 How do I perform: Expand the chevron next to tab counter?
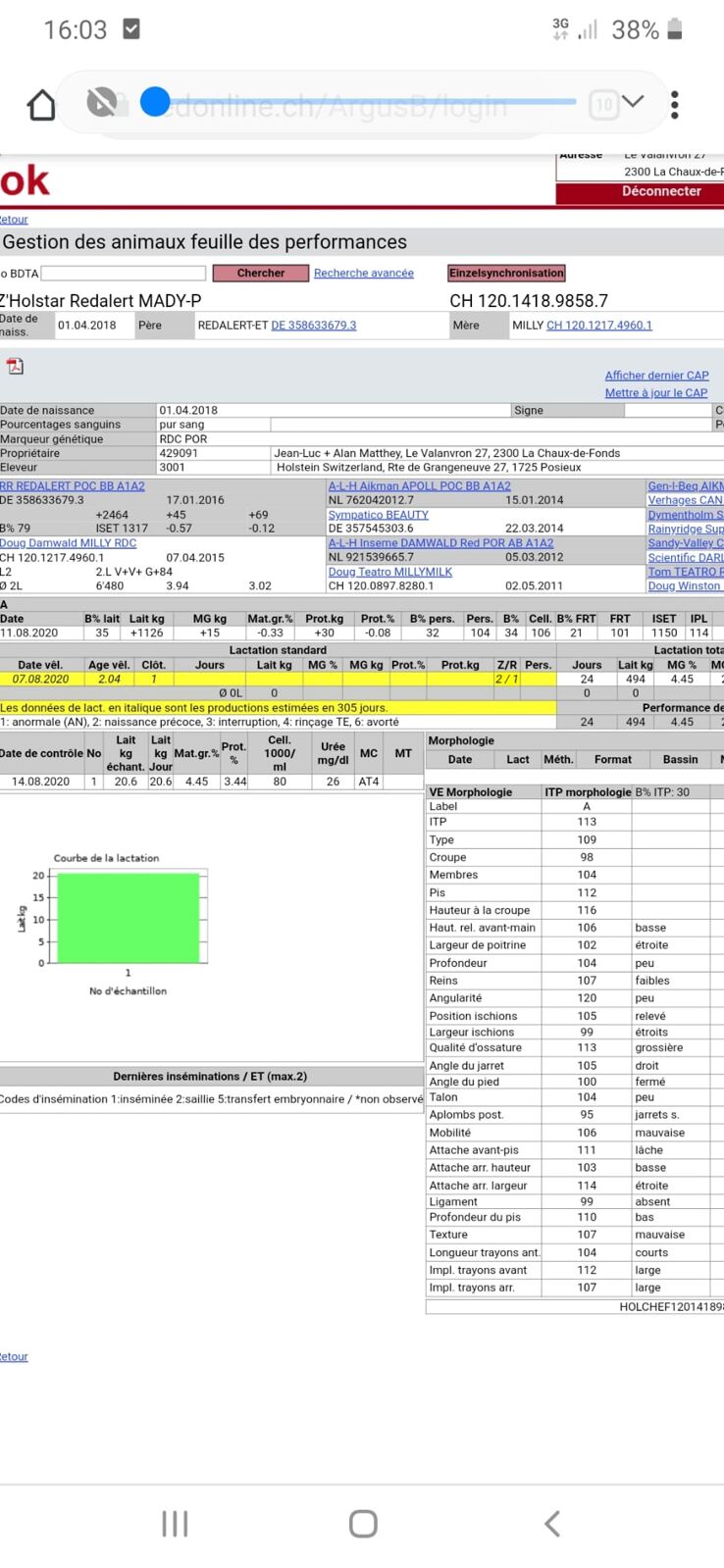(x=634, y=102)
